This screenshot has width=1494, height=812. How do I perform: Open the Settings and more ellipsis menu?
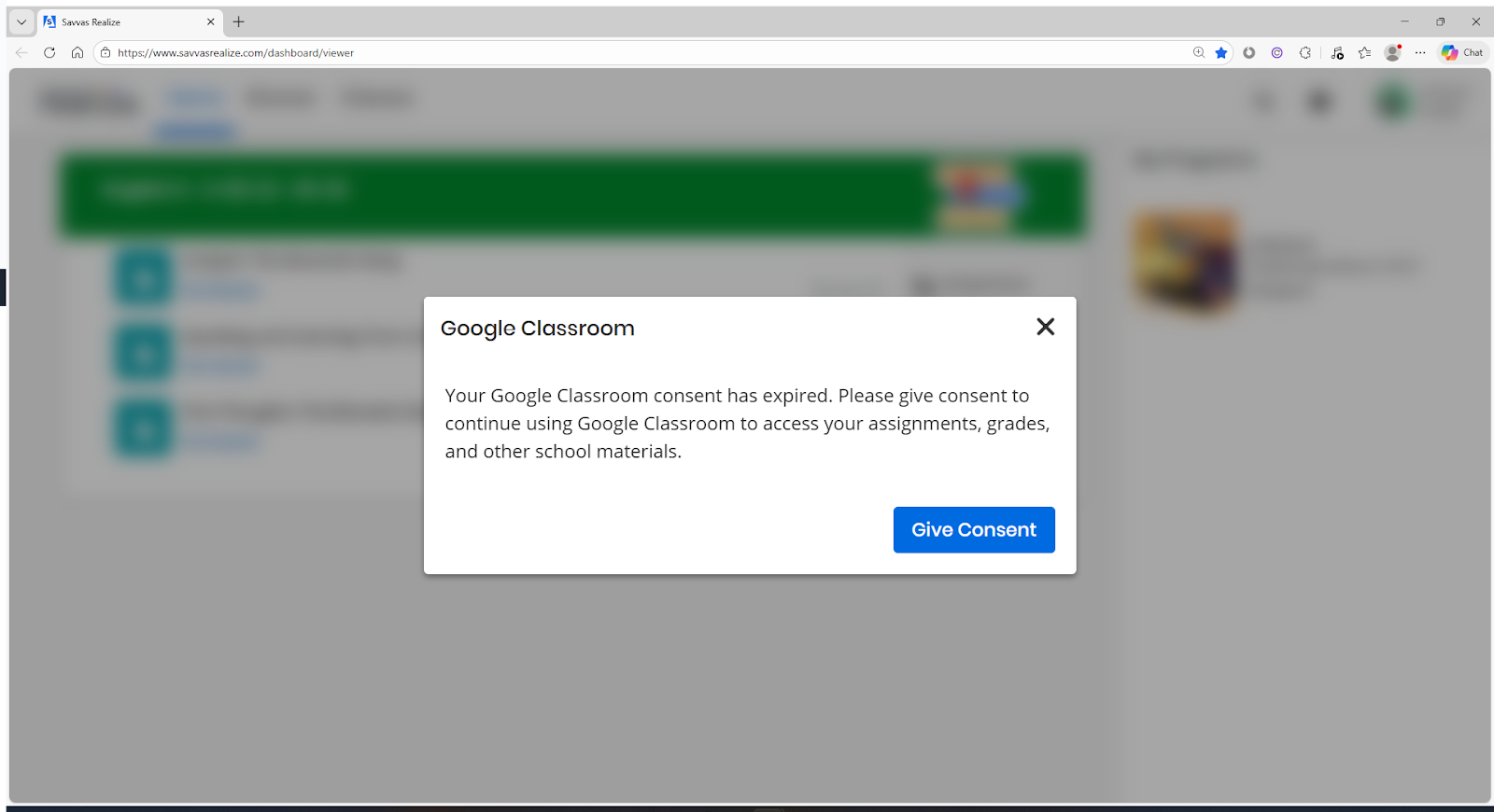tap(1420, 53)
